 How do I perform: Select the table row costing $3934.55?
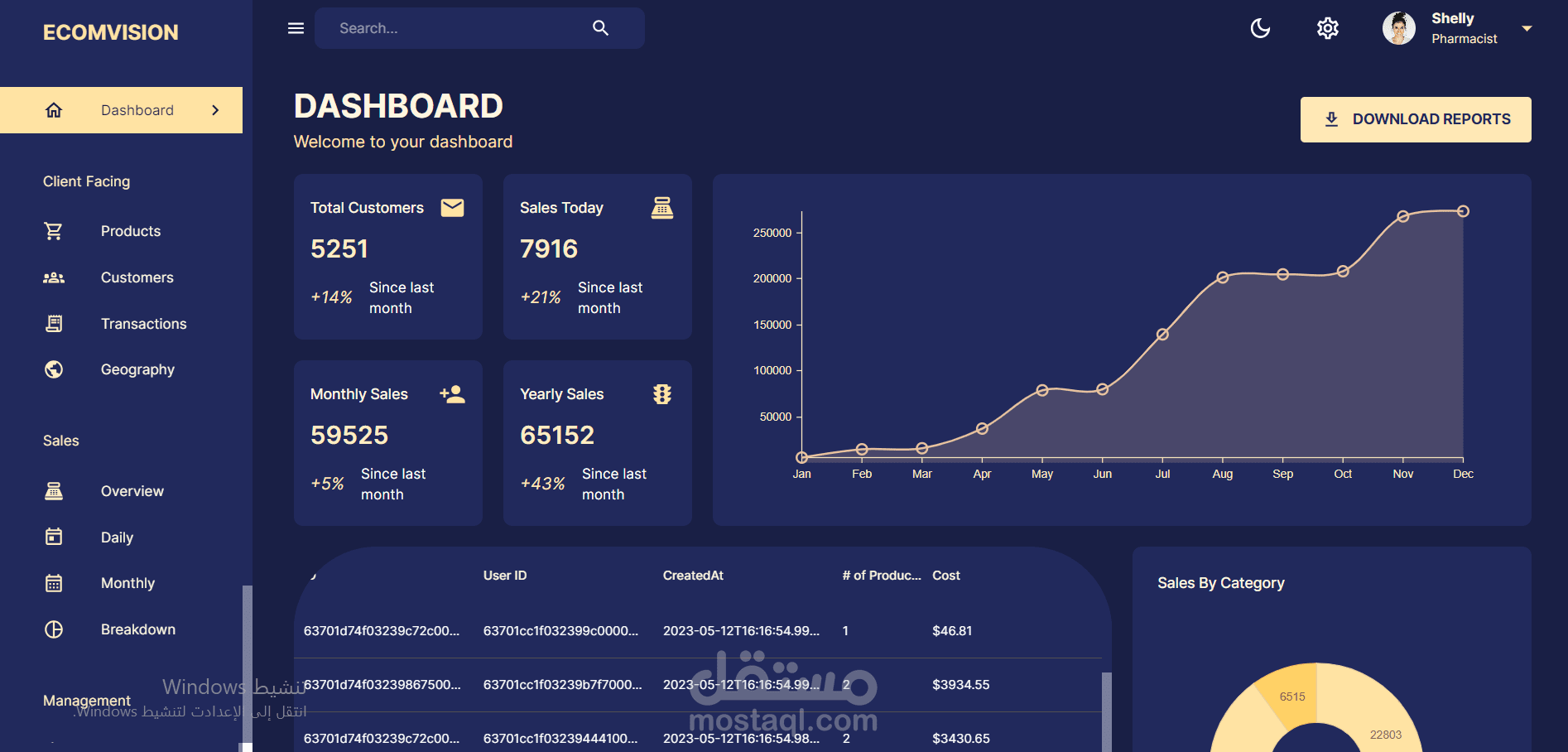coord(698,685)
